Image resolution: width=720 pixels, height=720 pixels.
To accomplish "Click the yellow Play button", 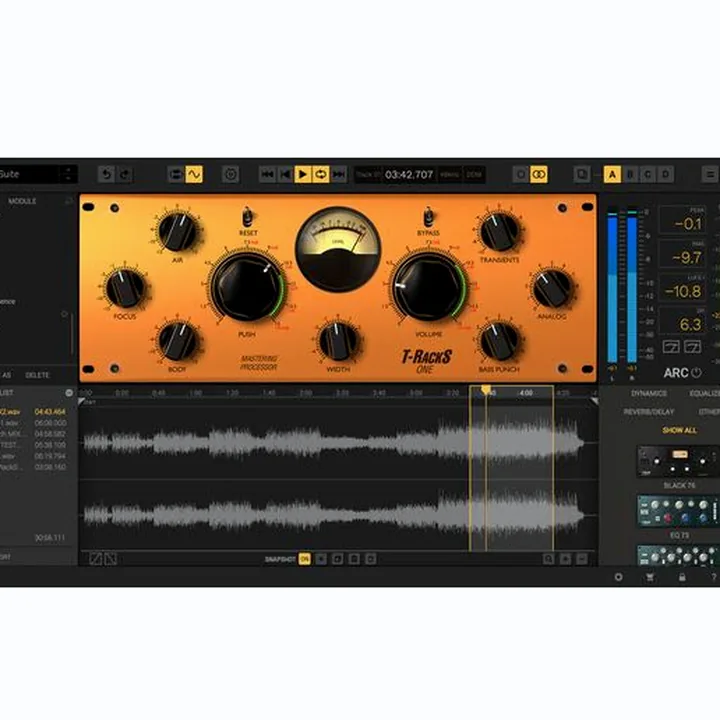I will [303, 174].
